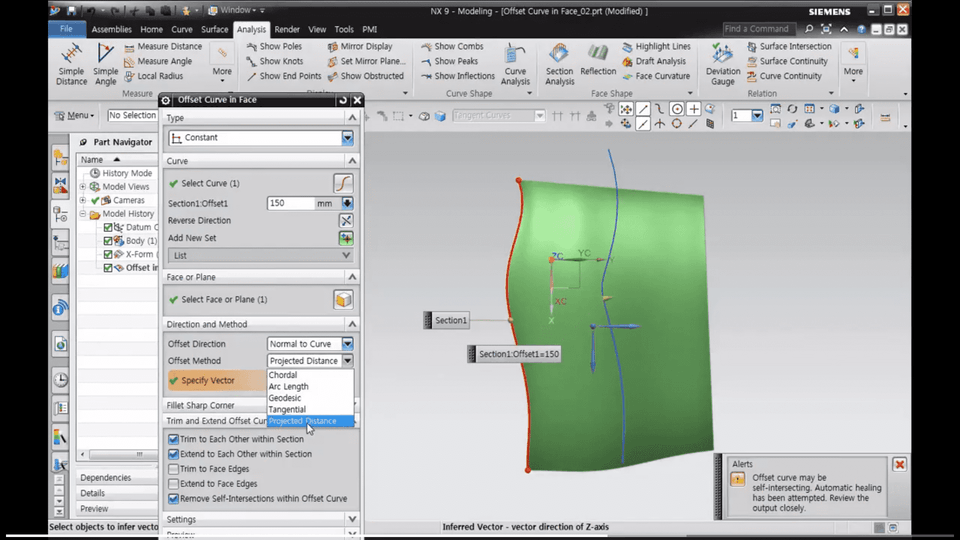Select Chordal offset method
Image resolution: width=960 pixels, height=540 pixels.
(310, 375)
